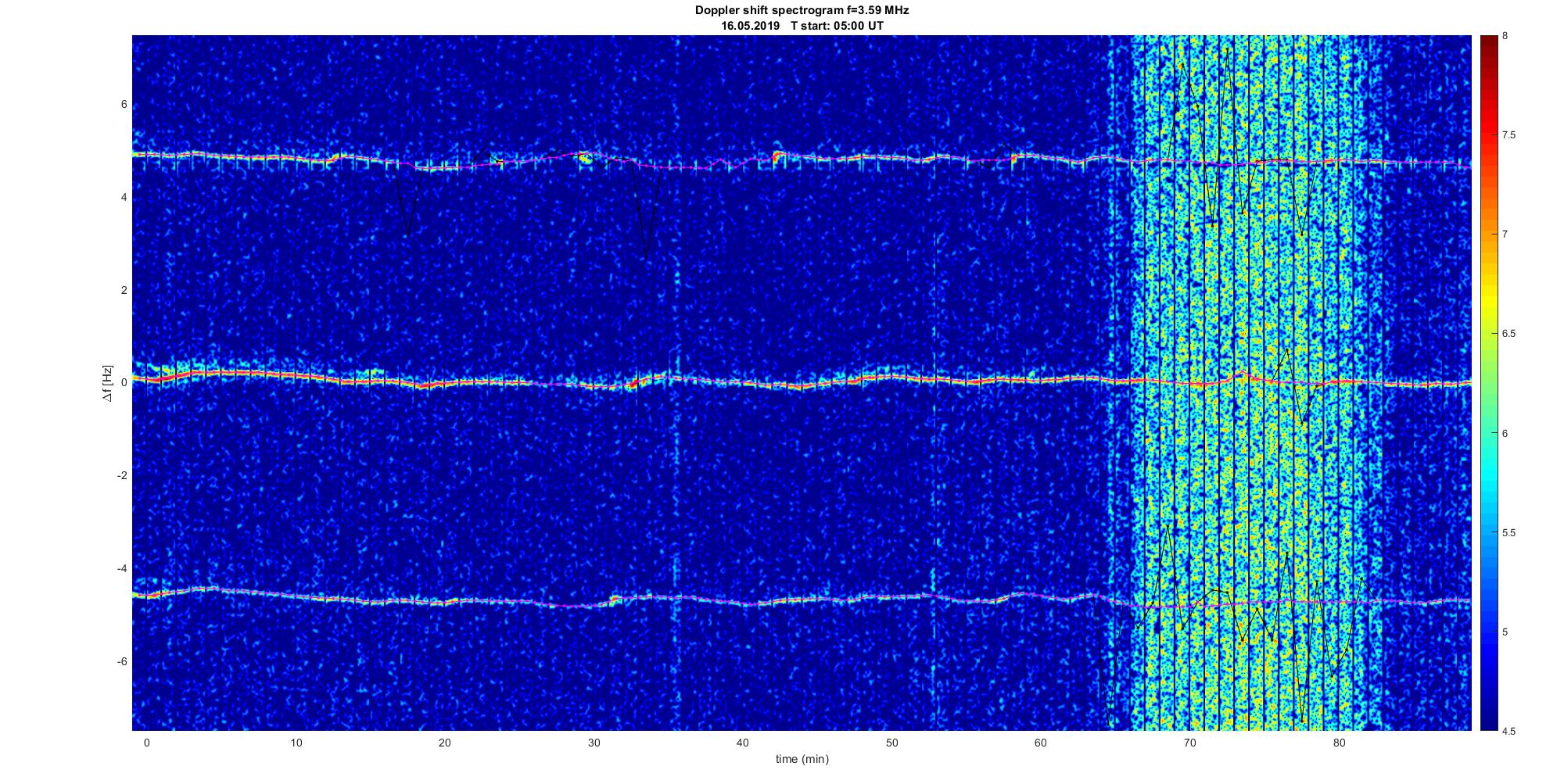Screen dimensions: 1564x784
Task: Click x-axis tick label '40'
Action: point(743,743)
